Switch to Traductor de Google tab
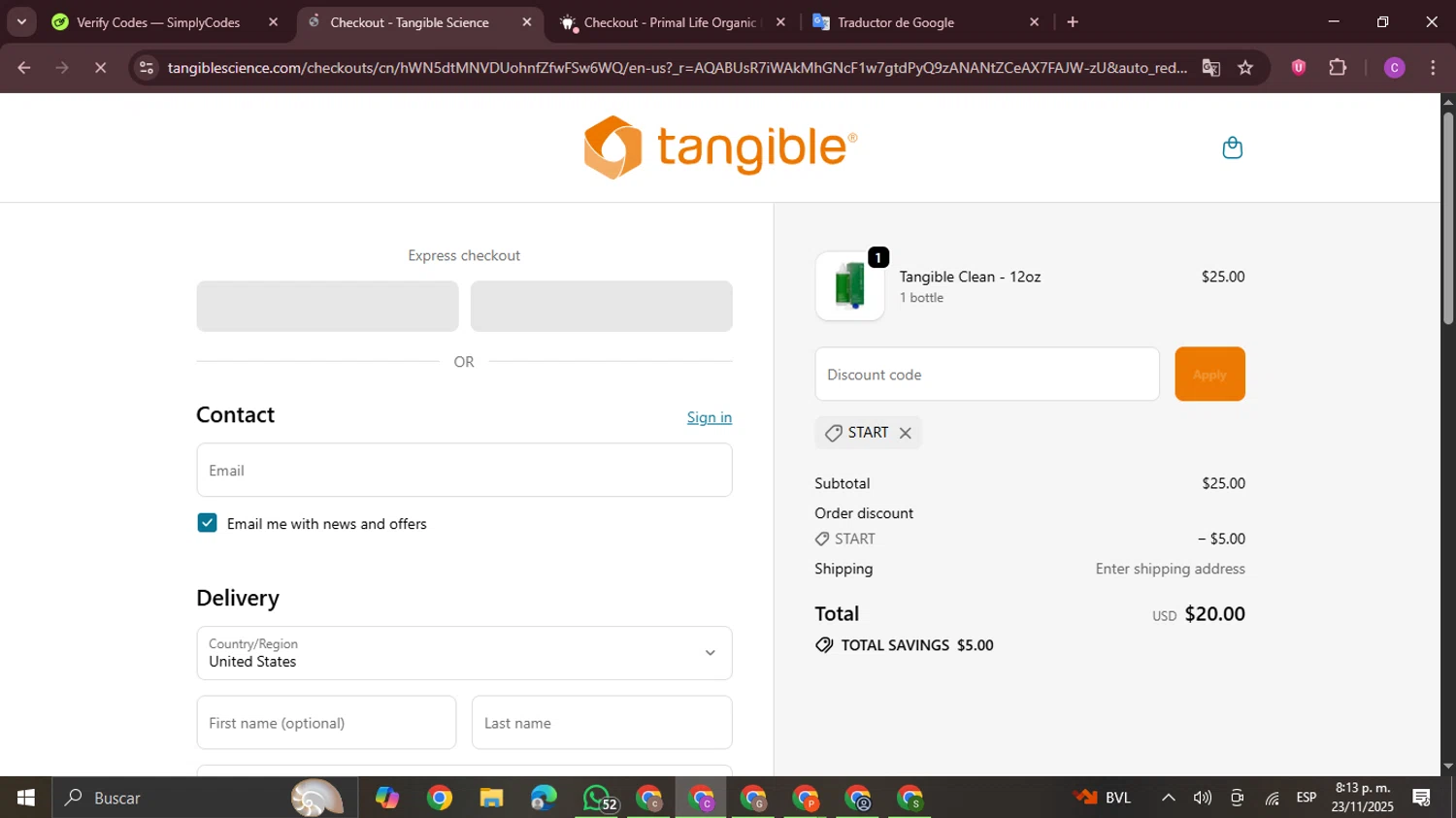 (896, 22)
